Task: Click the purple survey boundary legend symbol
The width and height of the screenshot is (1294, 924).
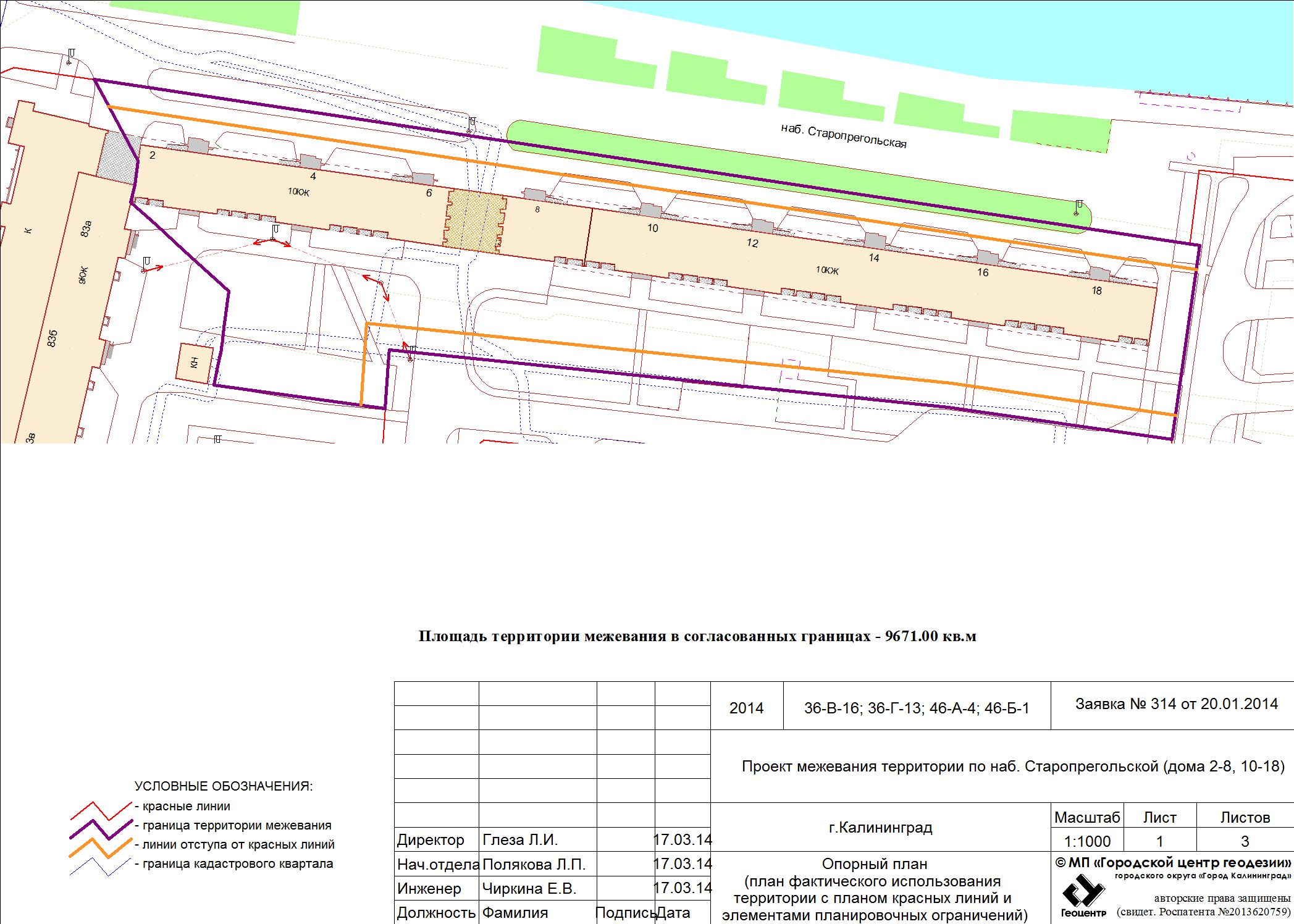Action: pyautogui.click(x=101, y=829)
